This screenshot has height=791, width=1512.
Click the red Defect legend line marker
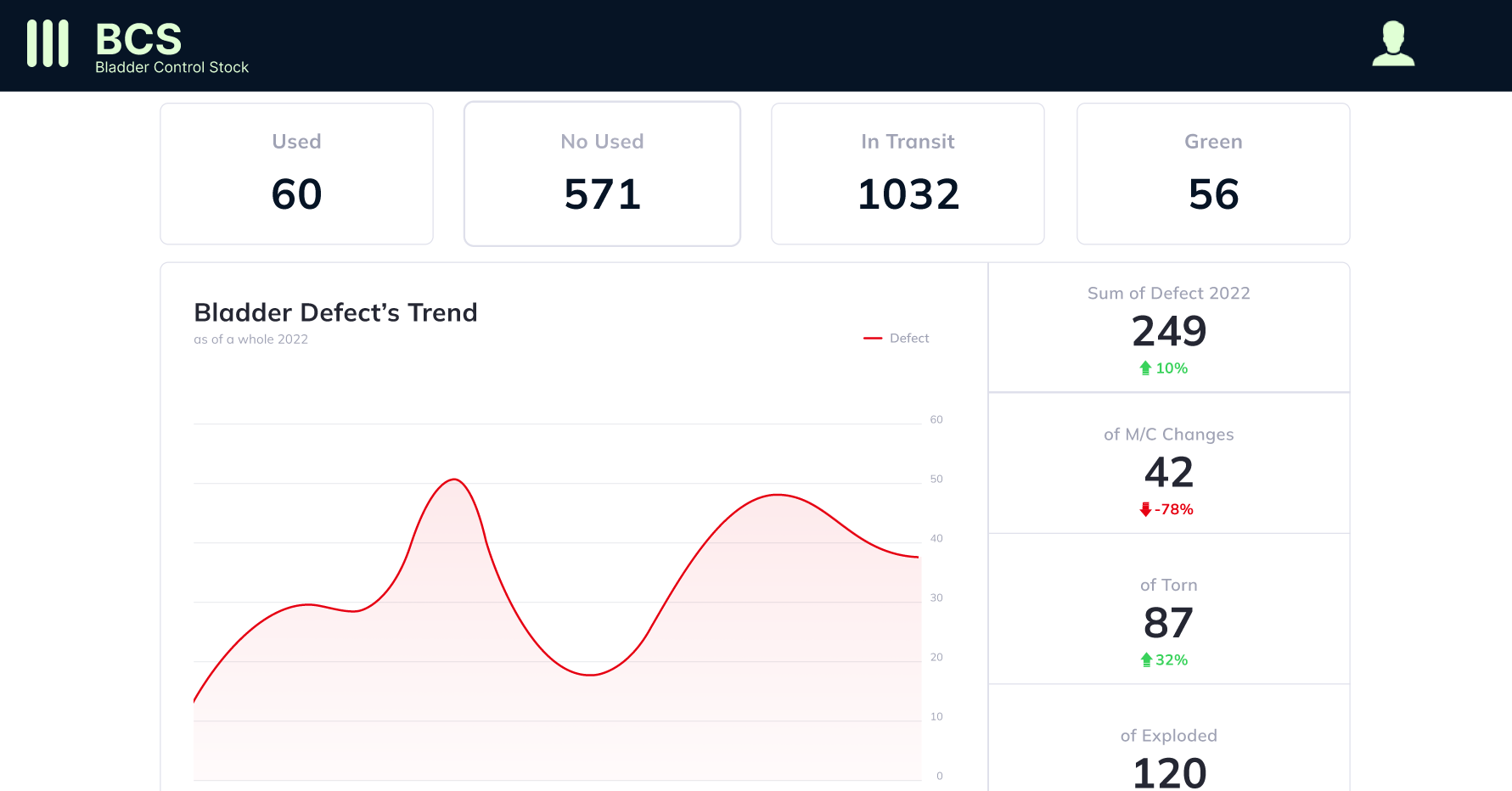tap(873, 338)
